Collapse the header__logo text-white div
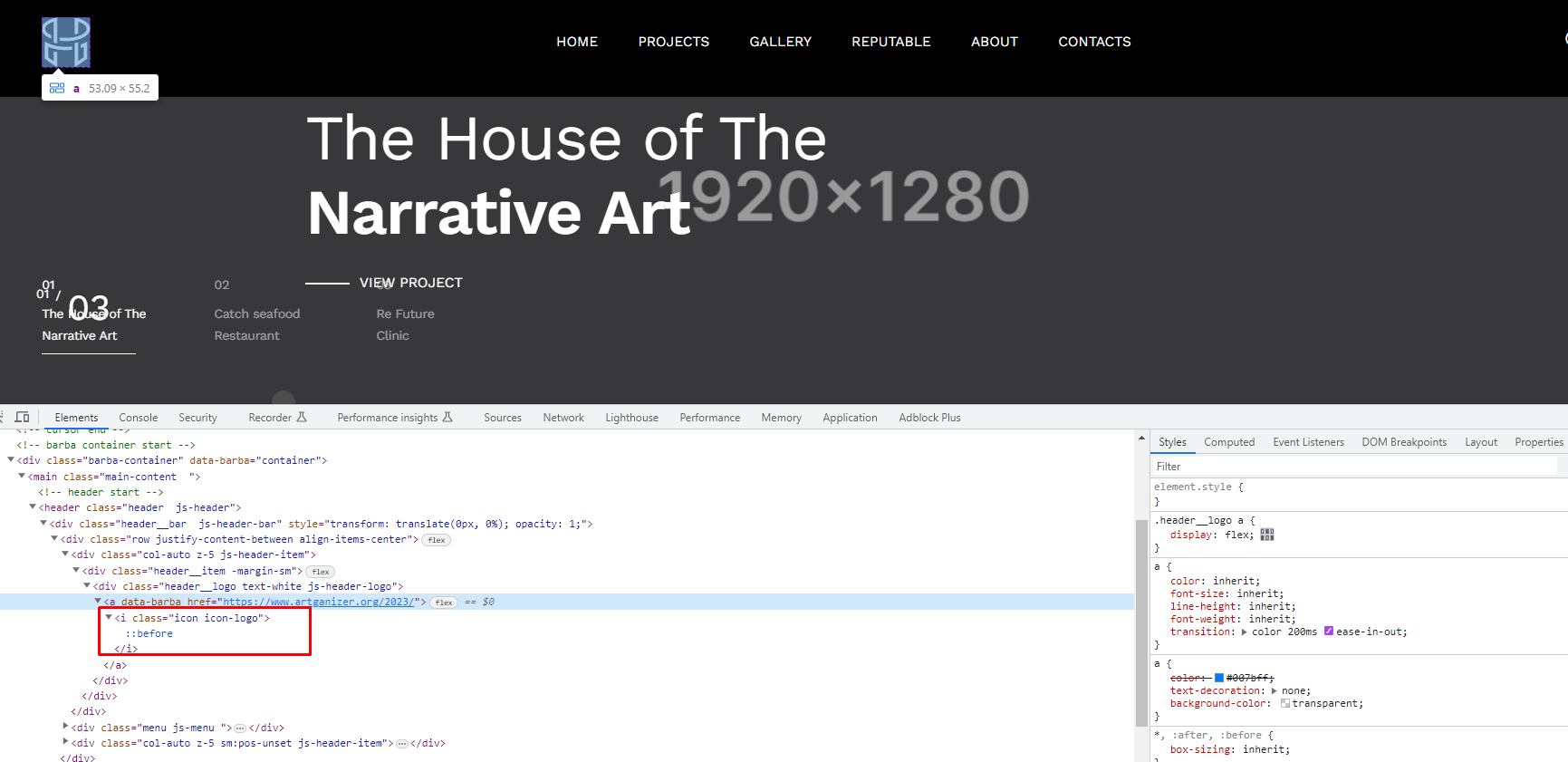 coord(87,585)
